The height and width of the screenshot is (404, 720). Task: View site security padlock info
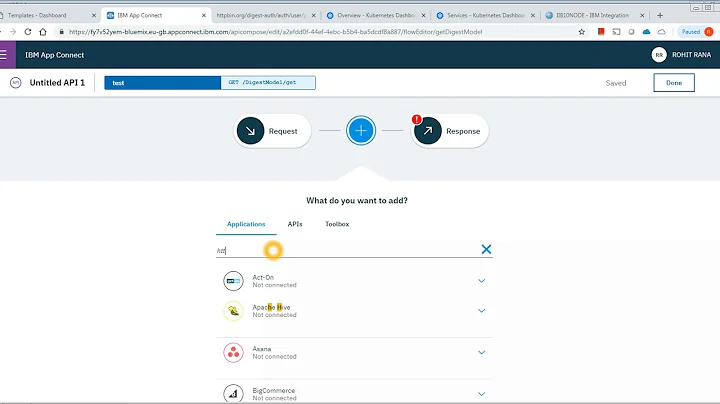62,32
